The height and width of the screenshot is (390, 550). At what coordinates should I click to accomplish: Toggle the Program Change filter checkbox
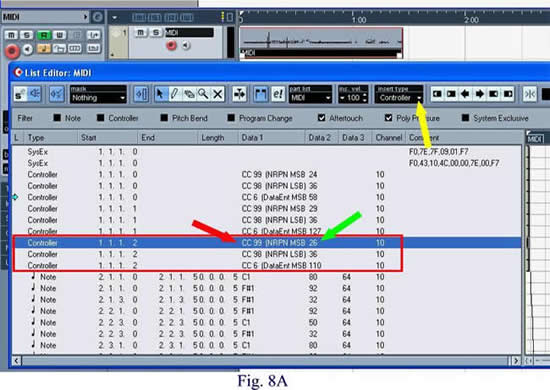231,118
